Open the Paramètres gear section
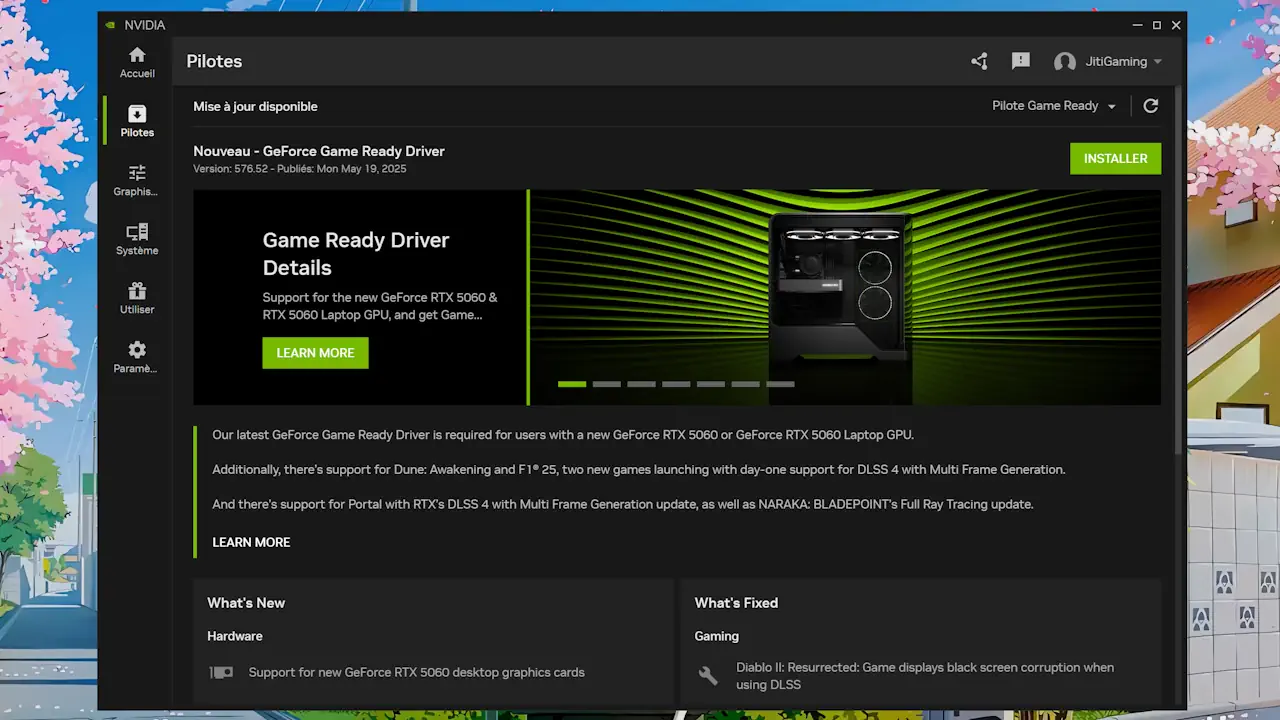The image size is (1280, 720). pyautogui.click(x=137, y=357)
